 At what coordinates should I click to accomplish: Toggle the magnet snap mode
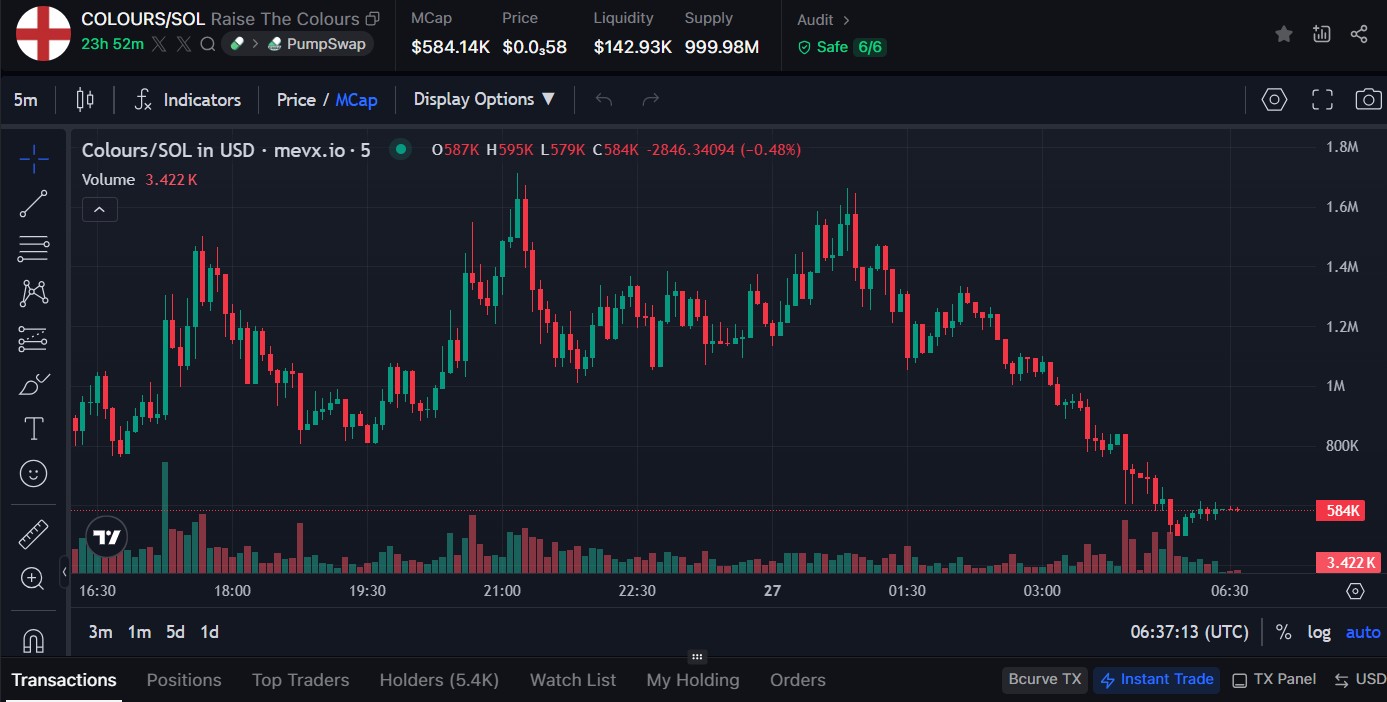pos(34,640)
